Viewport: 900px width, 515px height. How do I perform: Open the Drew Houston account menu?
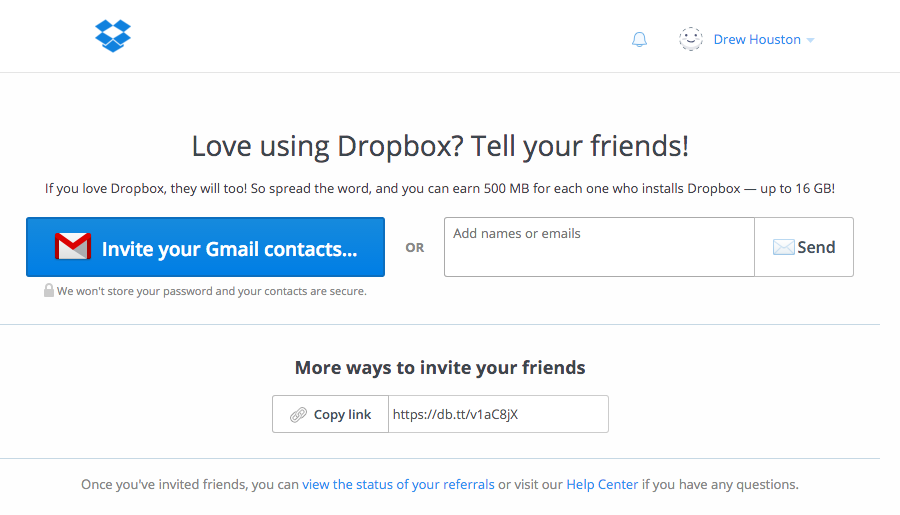[763, 40]
